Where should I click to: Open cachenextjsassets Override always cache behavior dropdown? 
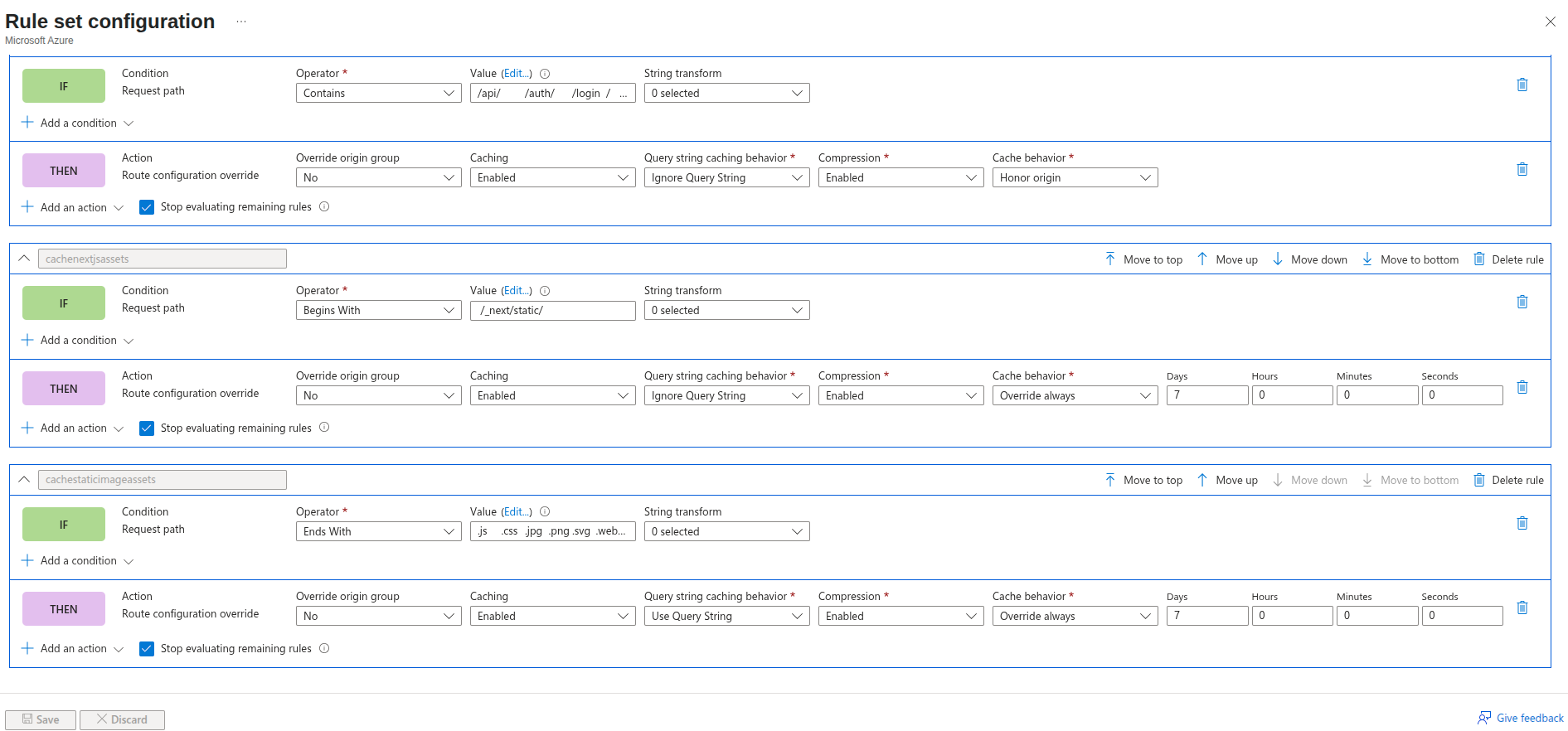coord(1075,395)
